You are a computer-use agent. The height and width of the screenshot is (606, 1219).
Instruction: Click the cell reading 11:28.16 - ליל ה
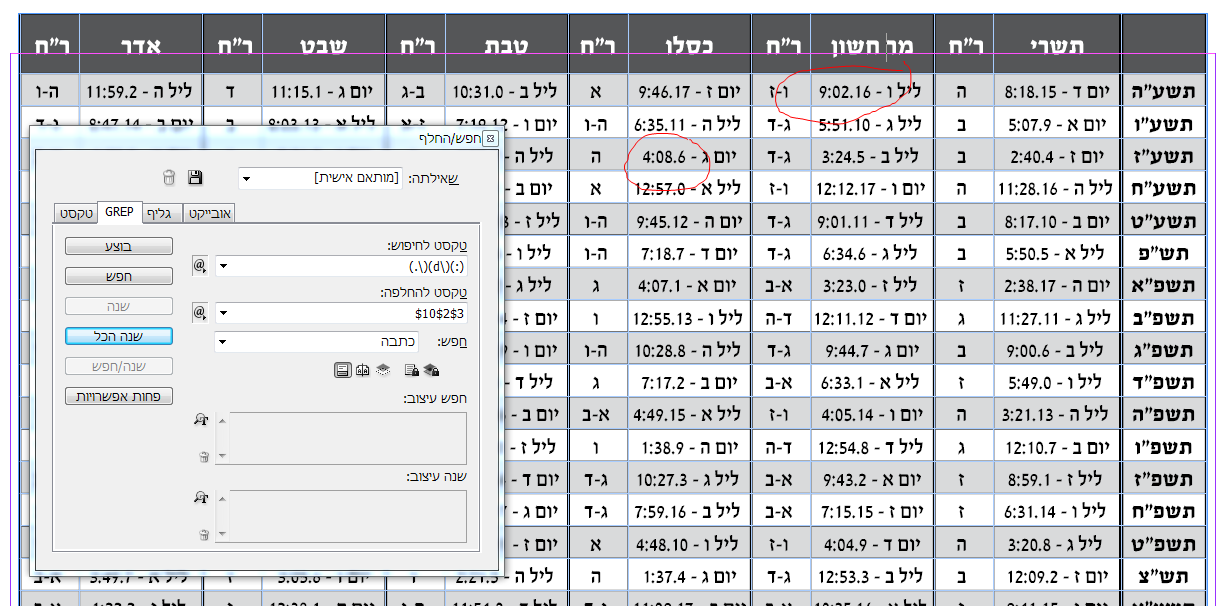(1057, 188)
